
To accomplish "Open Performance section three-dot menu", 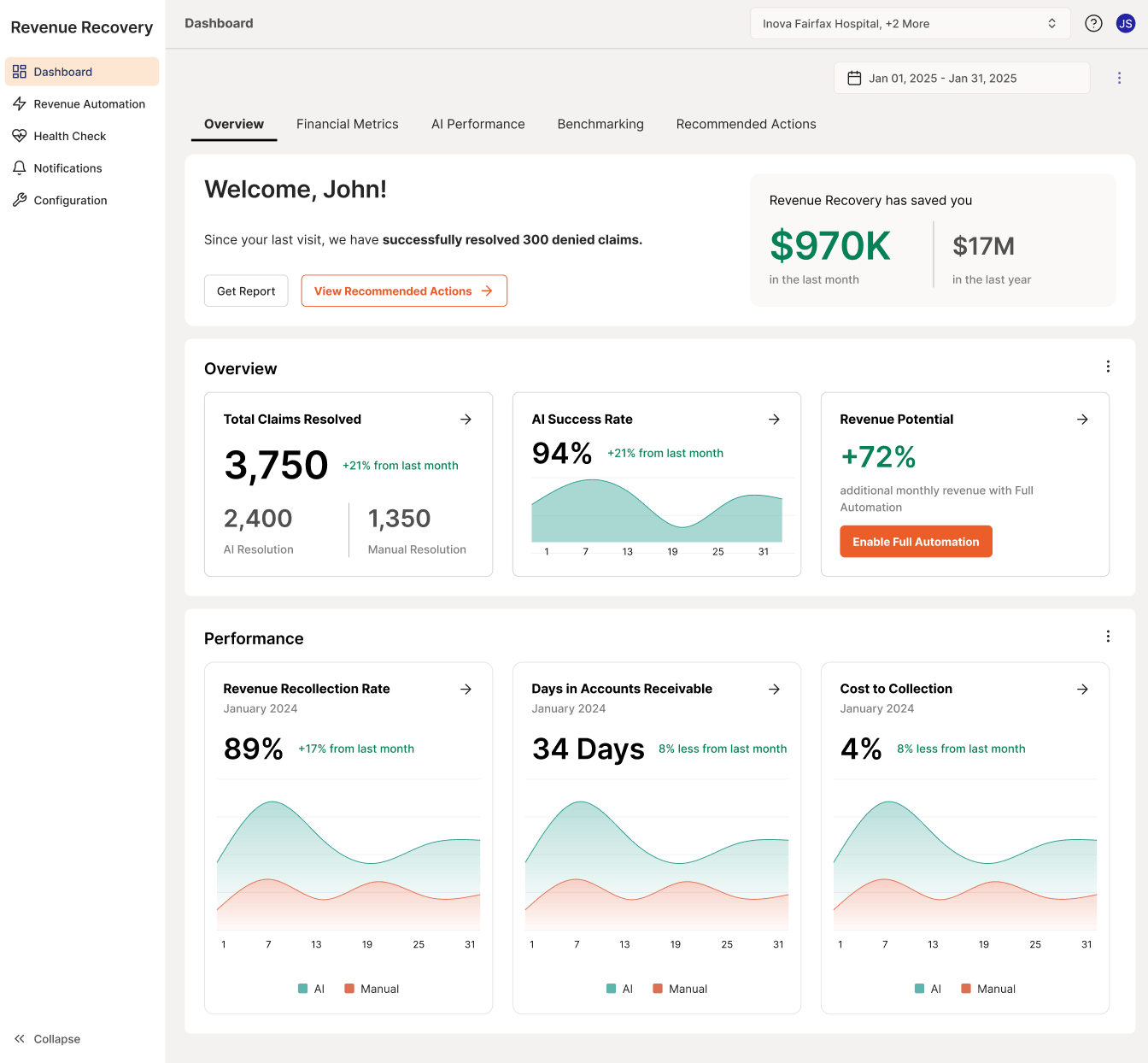I will click(1108, 637).
